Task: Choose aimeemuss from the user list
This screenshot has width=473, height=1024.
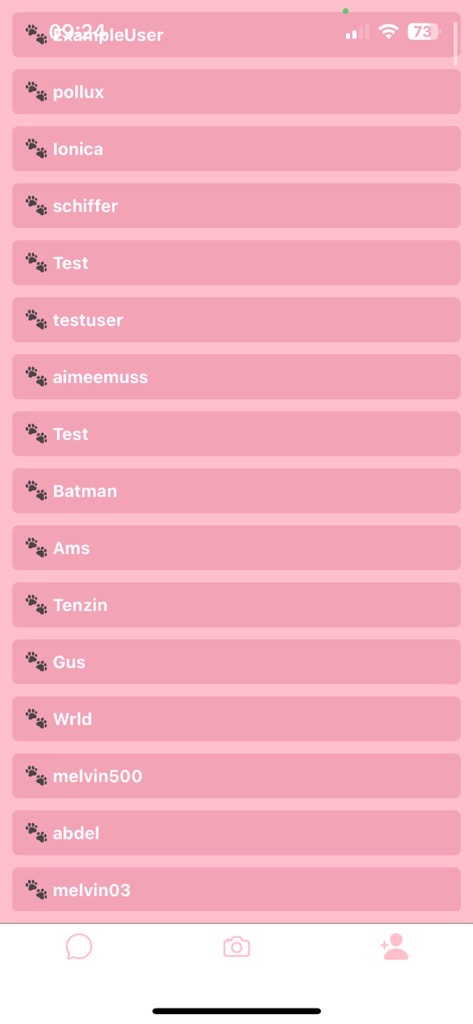Action: (x=236, y=377)
